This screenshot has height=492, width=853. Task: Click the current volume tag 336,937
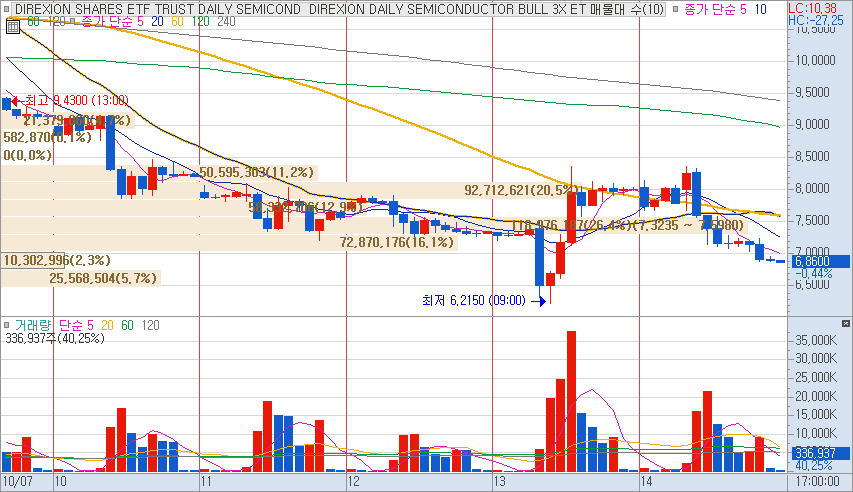[819, 453]
